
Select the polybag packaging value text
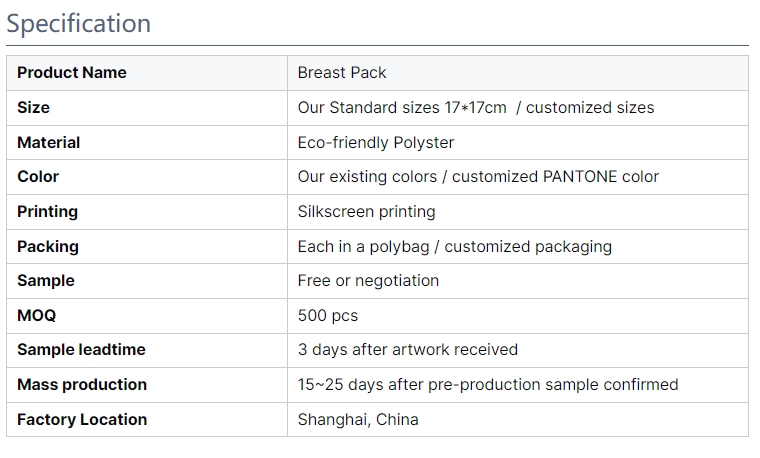(454, 246)
